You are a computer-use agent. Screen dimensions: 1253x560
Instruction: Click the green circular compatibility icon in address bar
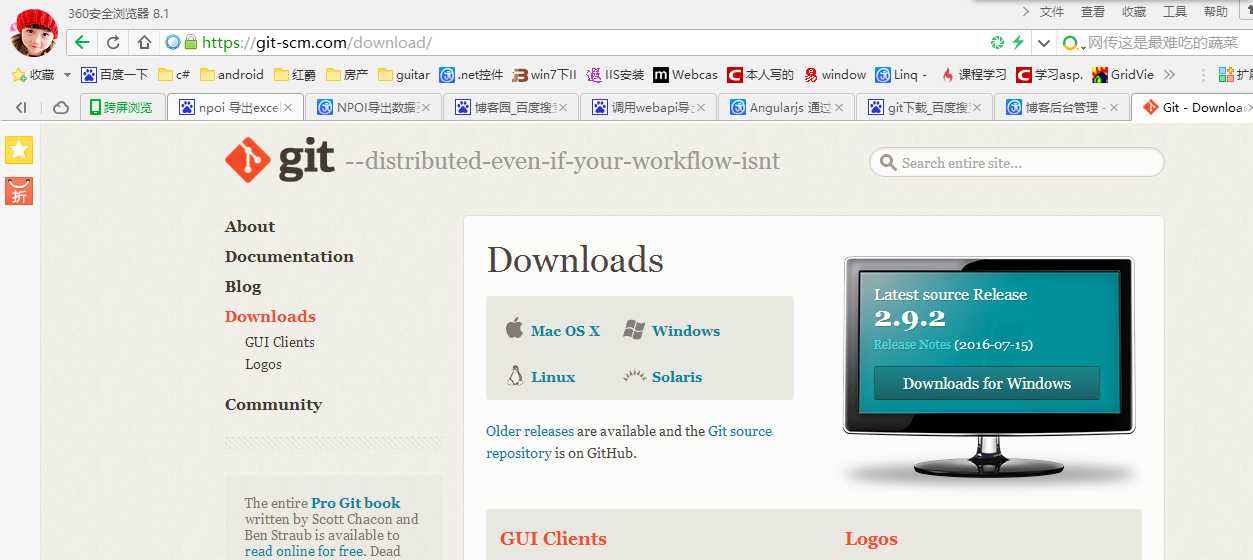[x=997, y=42]
